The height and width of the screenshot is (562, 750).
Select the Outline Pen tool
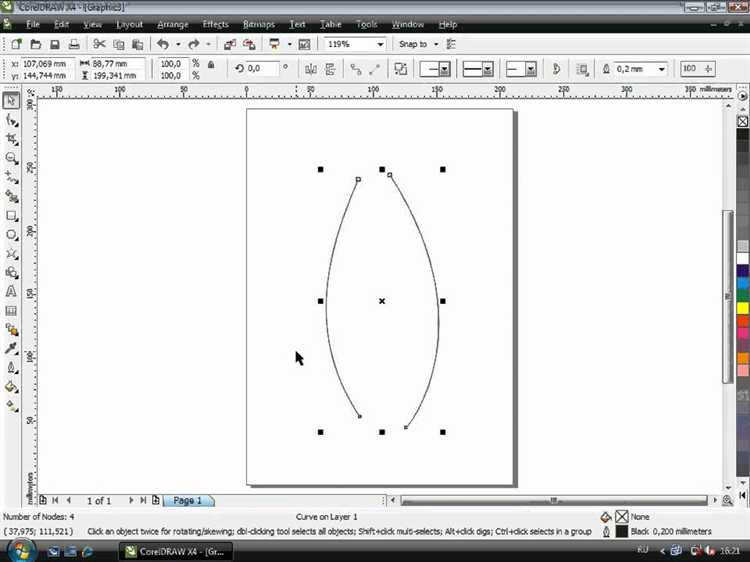coord(11,367)
